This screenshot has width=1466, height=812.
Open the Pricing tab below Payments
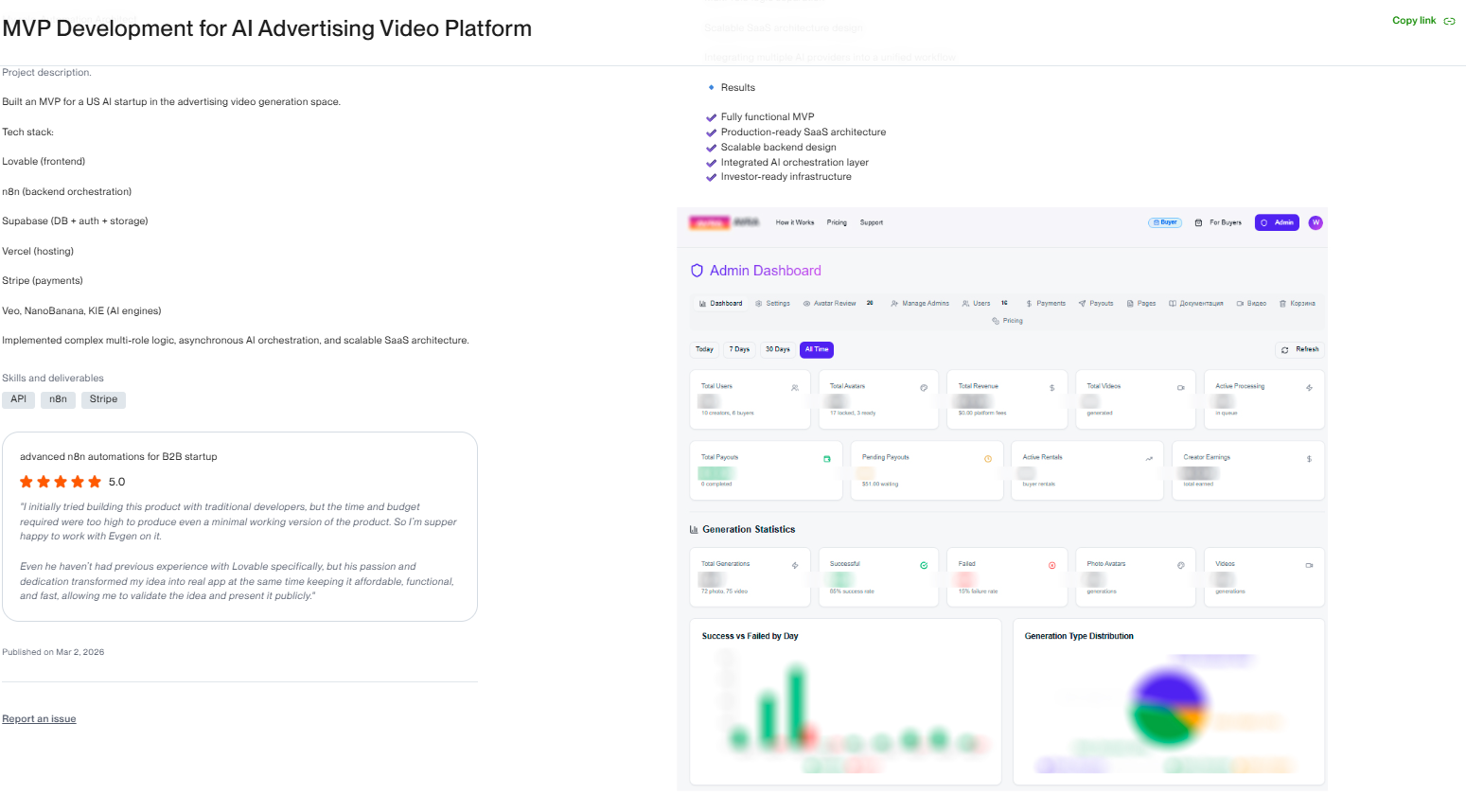[1007, 321]
